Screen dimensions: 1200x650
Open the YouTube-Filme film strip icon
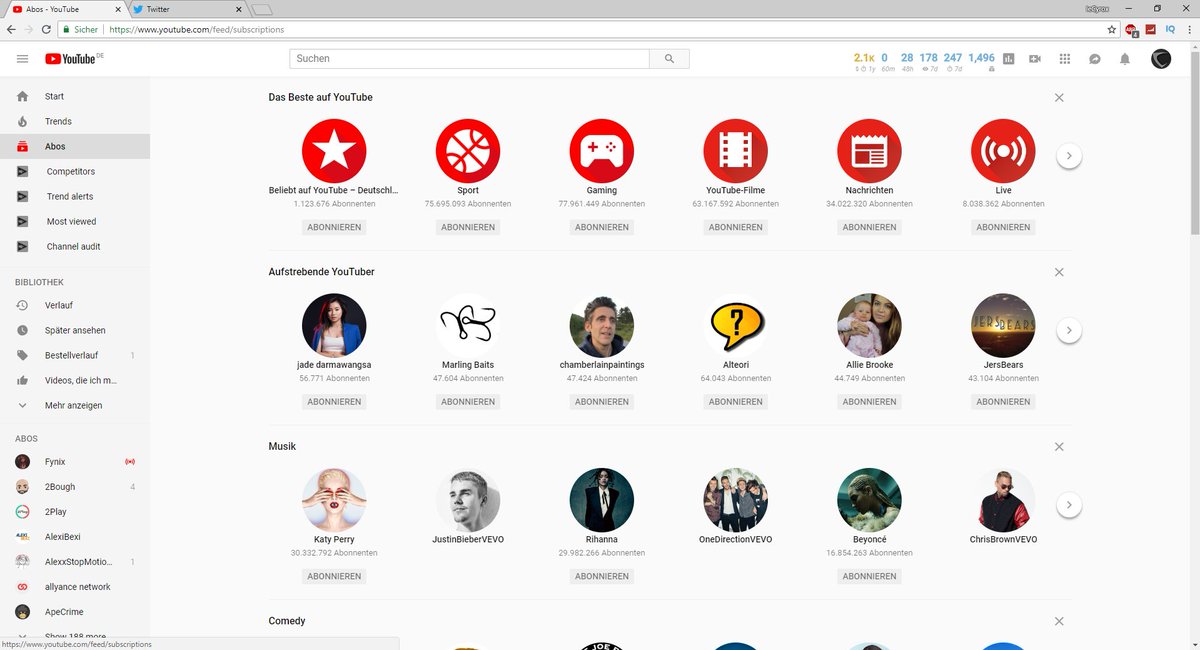(x=735, y=151)
